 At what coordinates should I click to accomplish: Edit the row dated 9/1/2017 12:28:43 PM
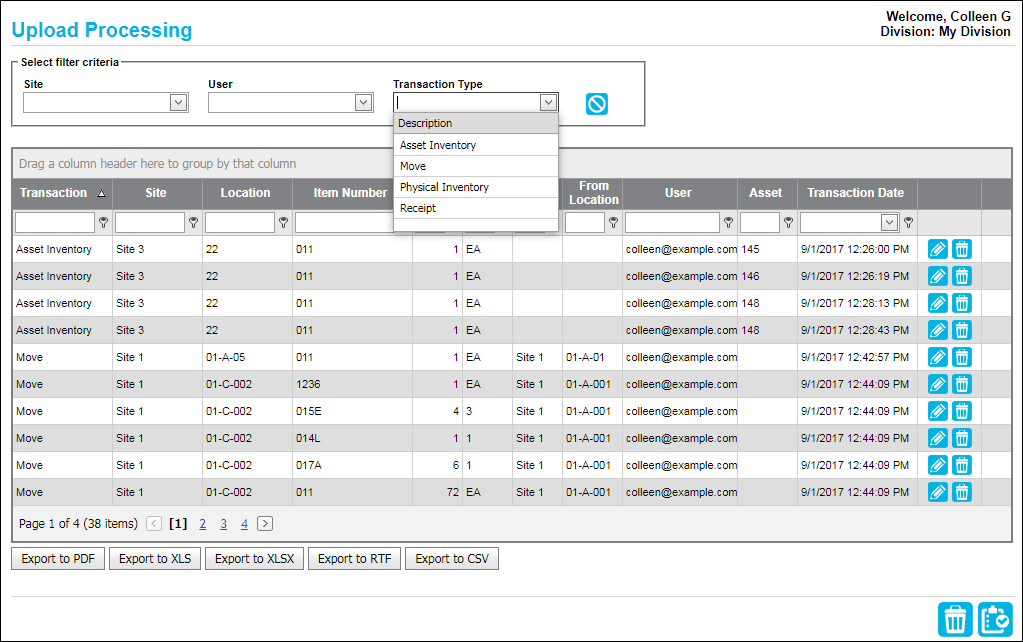(938, 330)
